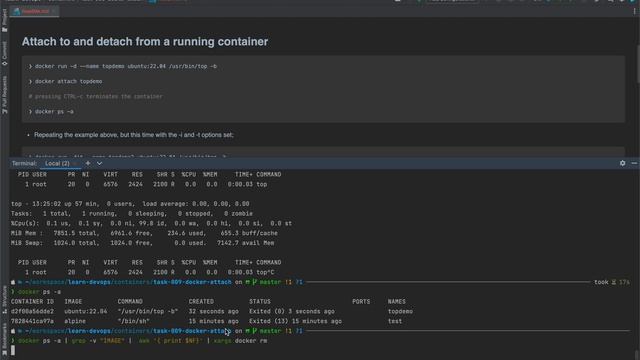Open editor tabs more options menu
Image resolution: width=640 pixels, height=360 pixels.
click(635, 11)
